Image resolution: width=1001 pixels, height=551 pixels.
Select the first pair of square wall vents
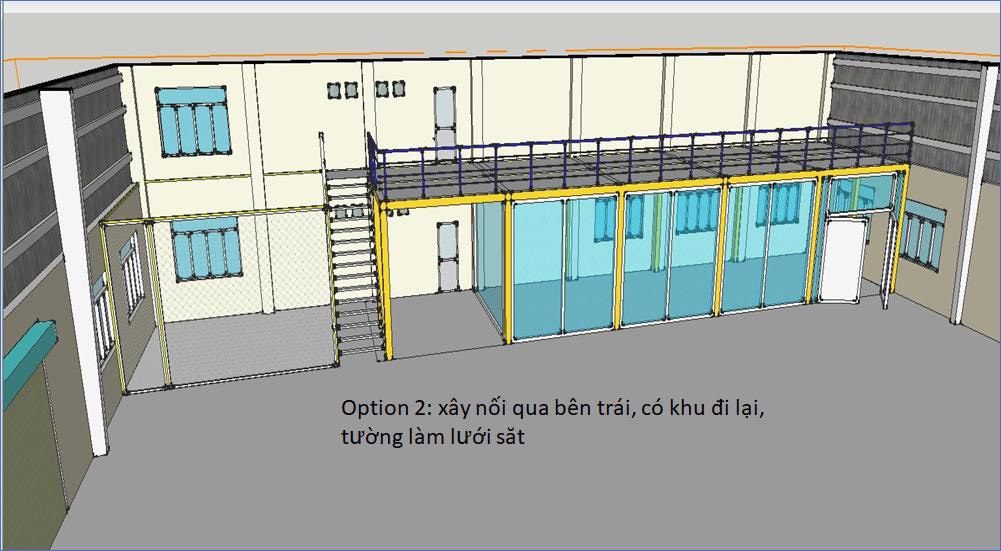pos(342,91)
